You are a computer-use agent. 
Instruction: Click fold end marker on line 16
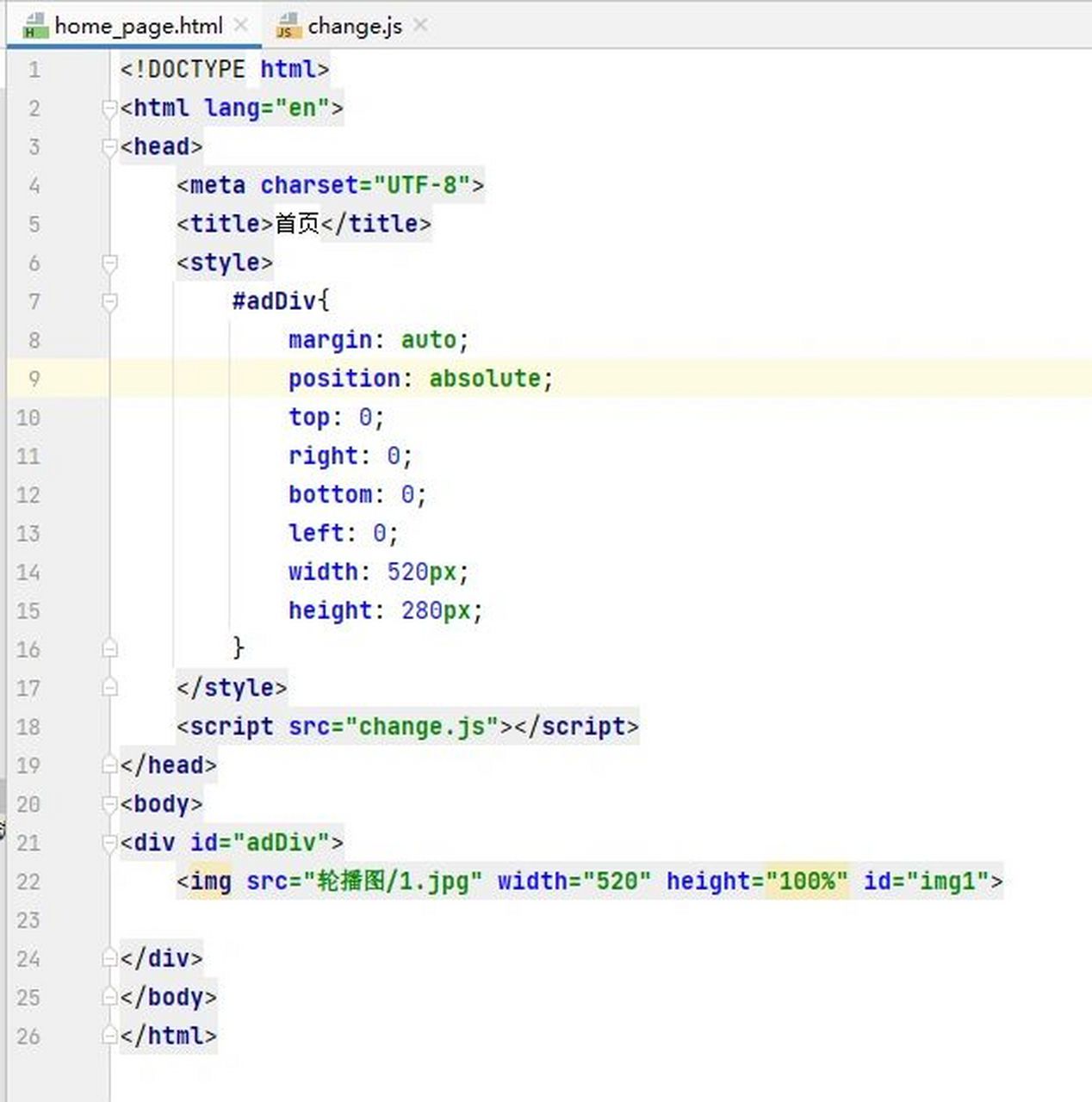point(109,648)
